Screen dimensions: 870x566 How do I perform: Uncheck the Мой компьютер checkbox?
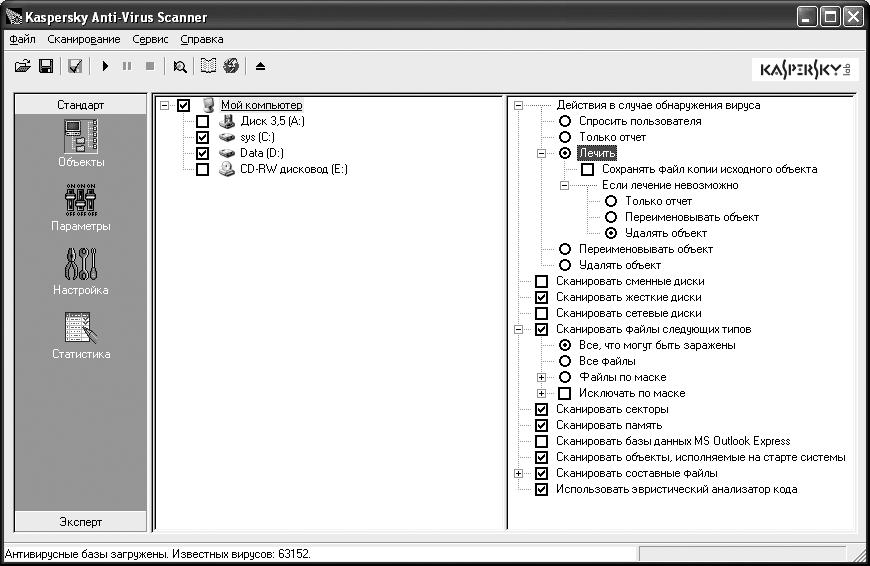click(184, 105)
